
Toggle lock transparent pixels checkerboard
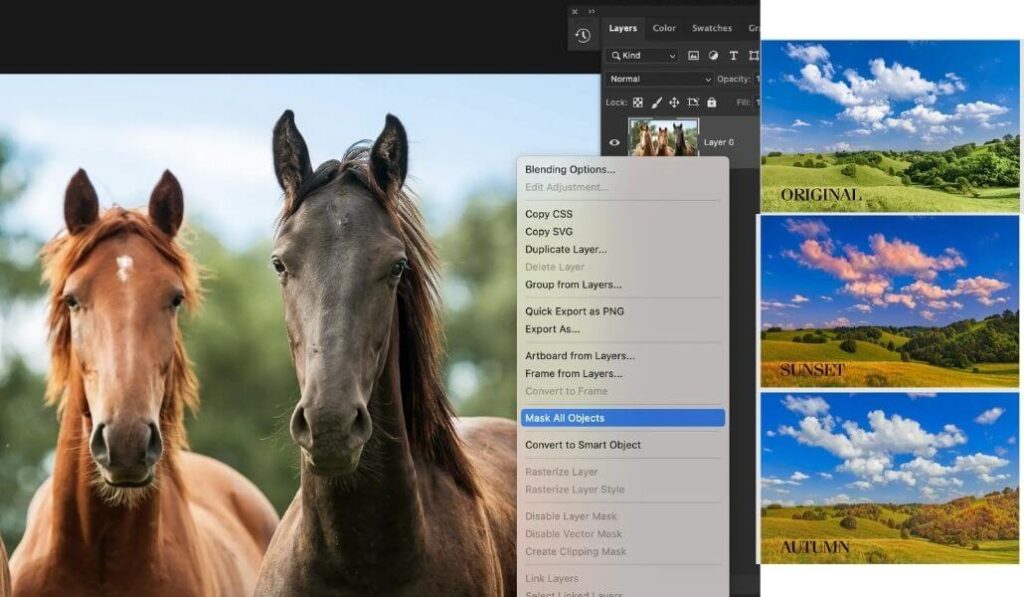point(638,102)
